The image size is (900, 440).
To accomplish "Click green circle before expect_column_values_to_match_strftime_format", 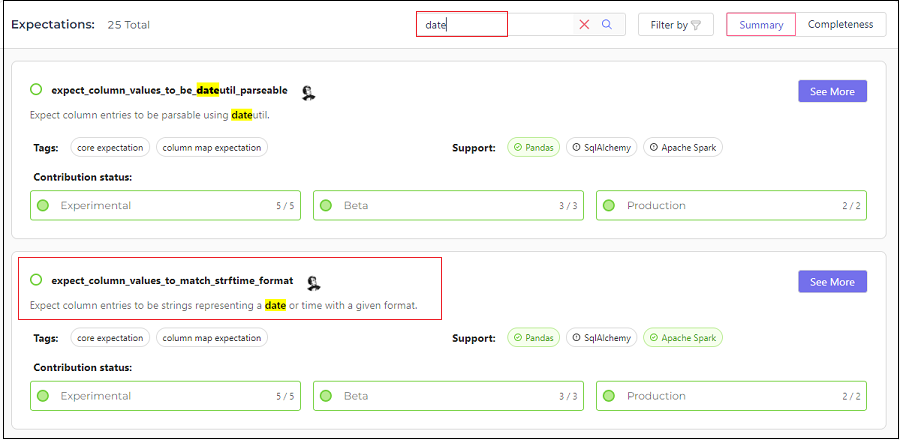I will 36,280.
